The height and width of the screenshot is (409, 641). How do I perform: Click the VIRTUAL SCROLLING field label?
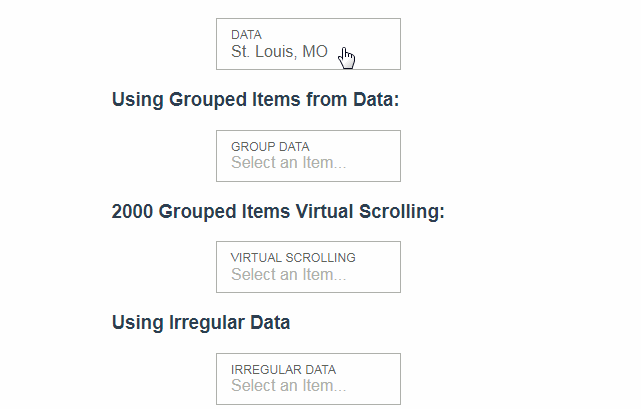293,257
